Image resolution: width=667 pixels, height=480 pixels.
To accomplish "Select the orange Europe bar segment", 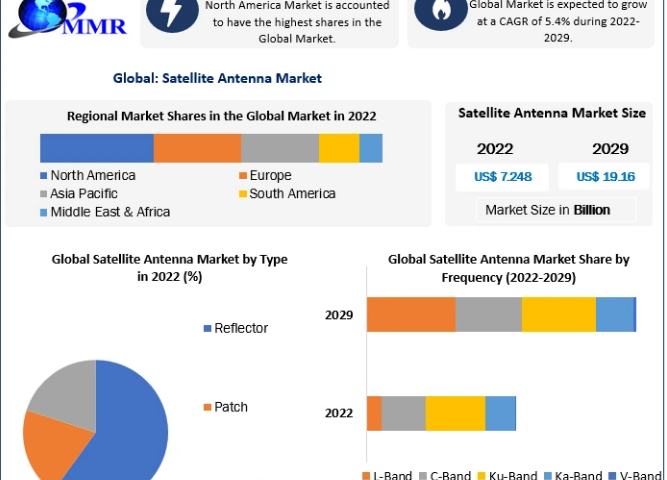I will 197,148.
